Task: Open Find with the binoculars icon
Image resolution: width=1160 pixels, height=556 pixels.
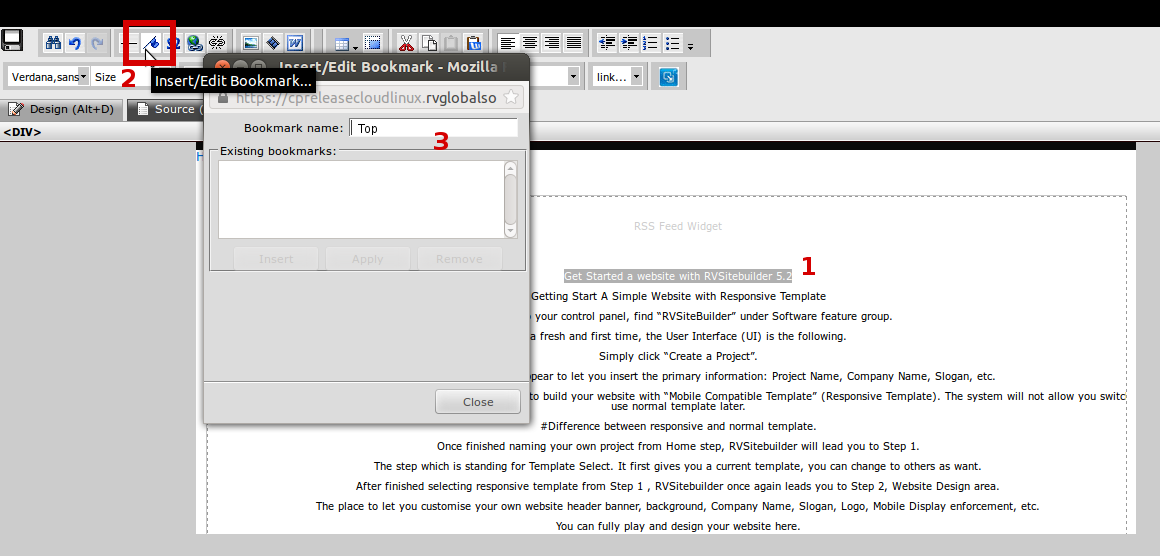Action: 53,43
